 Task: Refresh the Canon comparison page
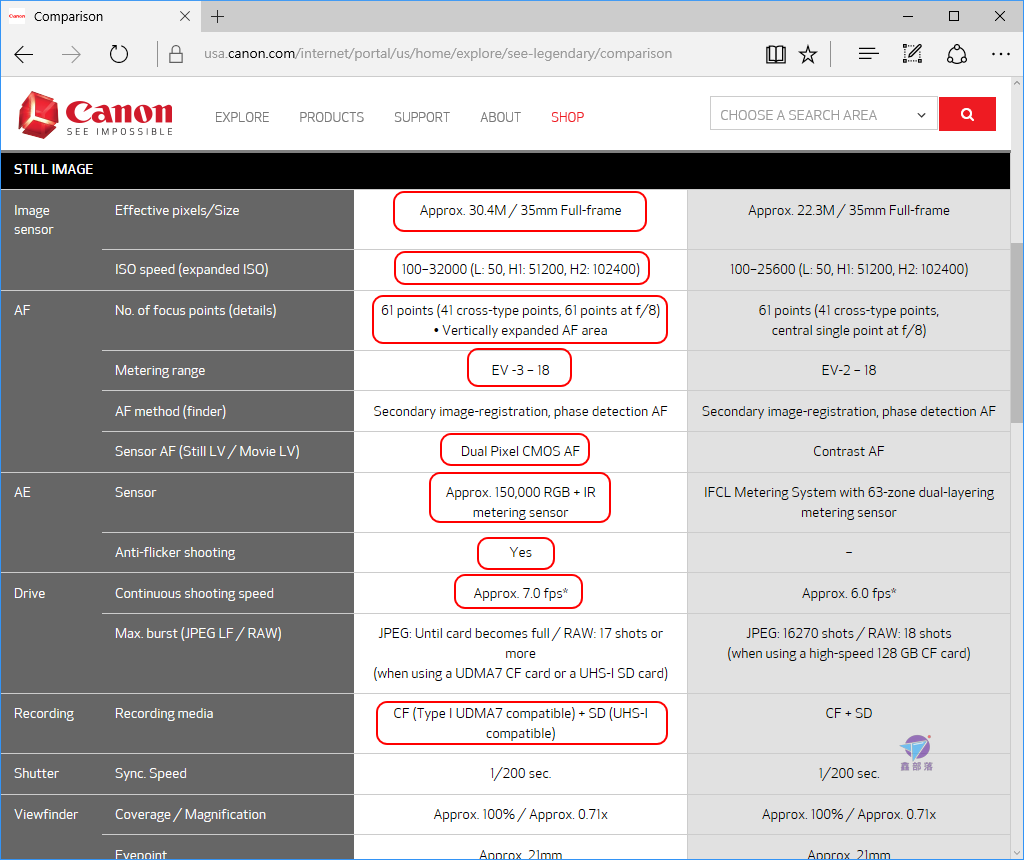click(x=119, y=54)
